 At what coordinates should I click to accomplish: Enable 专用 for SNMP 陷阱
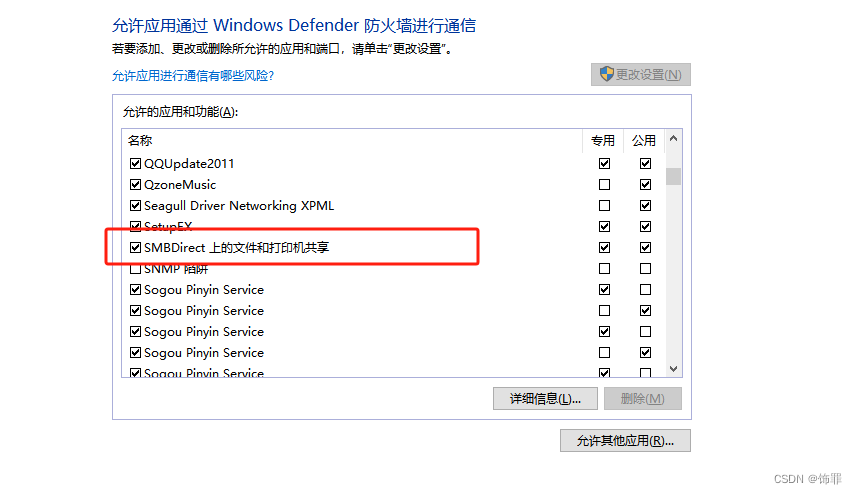tap(604, 268)
